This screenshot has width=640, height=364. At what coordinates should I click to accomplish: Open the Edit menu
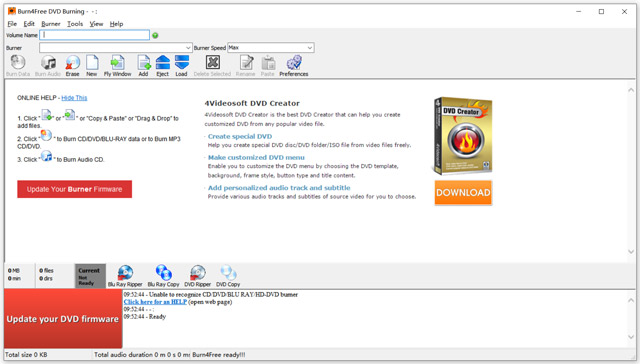click(29, 24)
